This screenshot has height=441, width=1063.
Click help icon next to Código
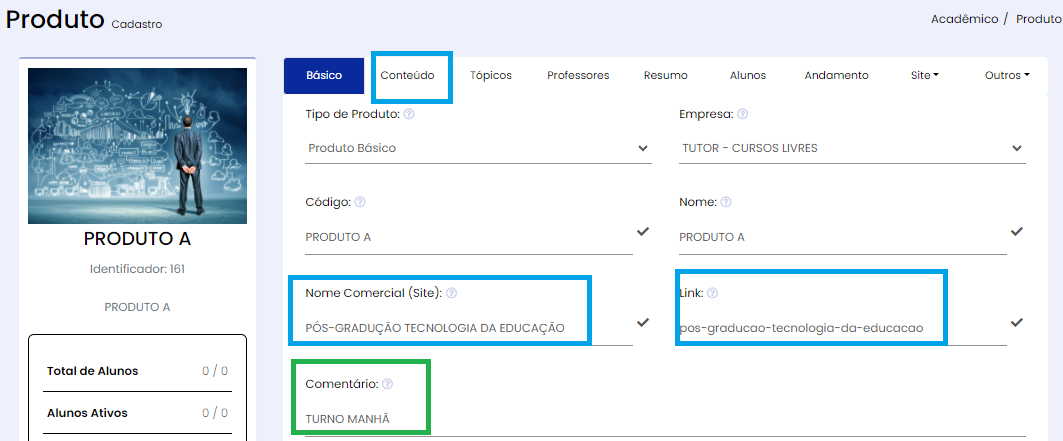360,202
